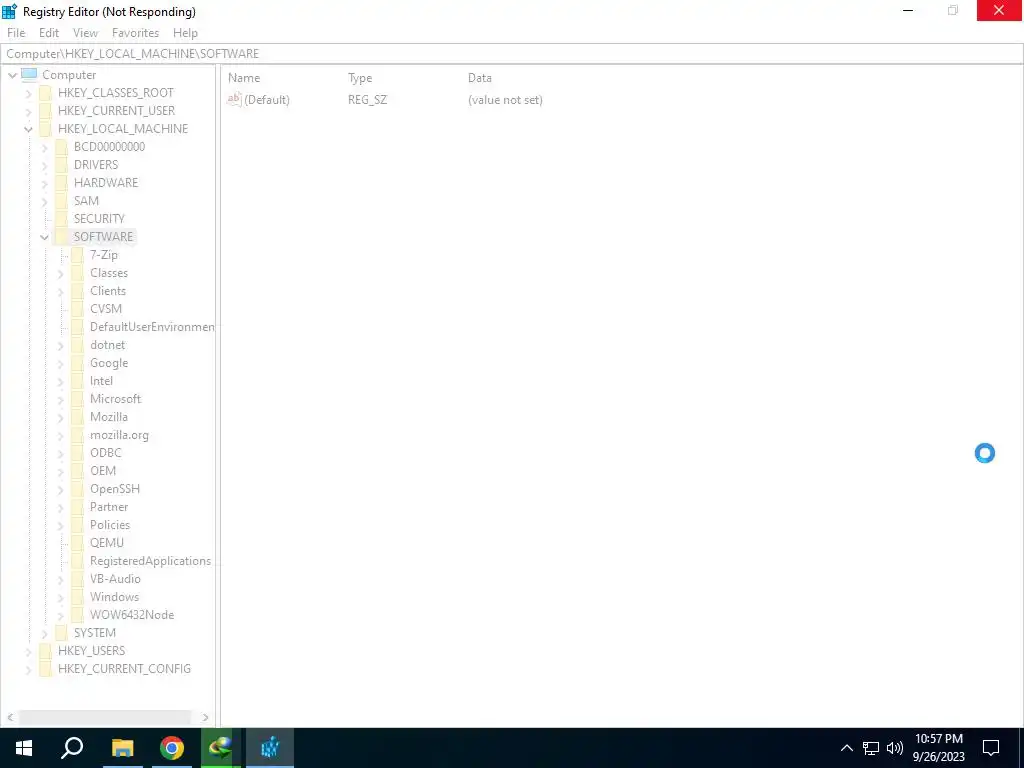Select the Policies key
The height and width of the screenshot is (768, 1024).
click(110, 525)
